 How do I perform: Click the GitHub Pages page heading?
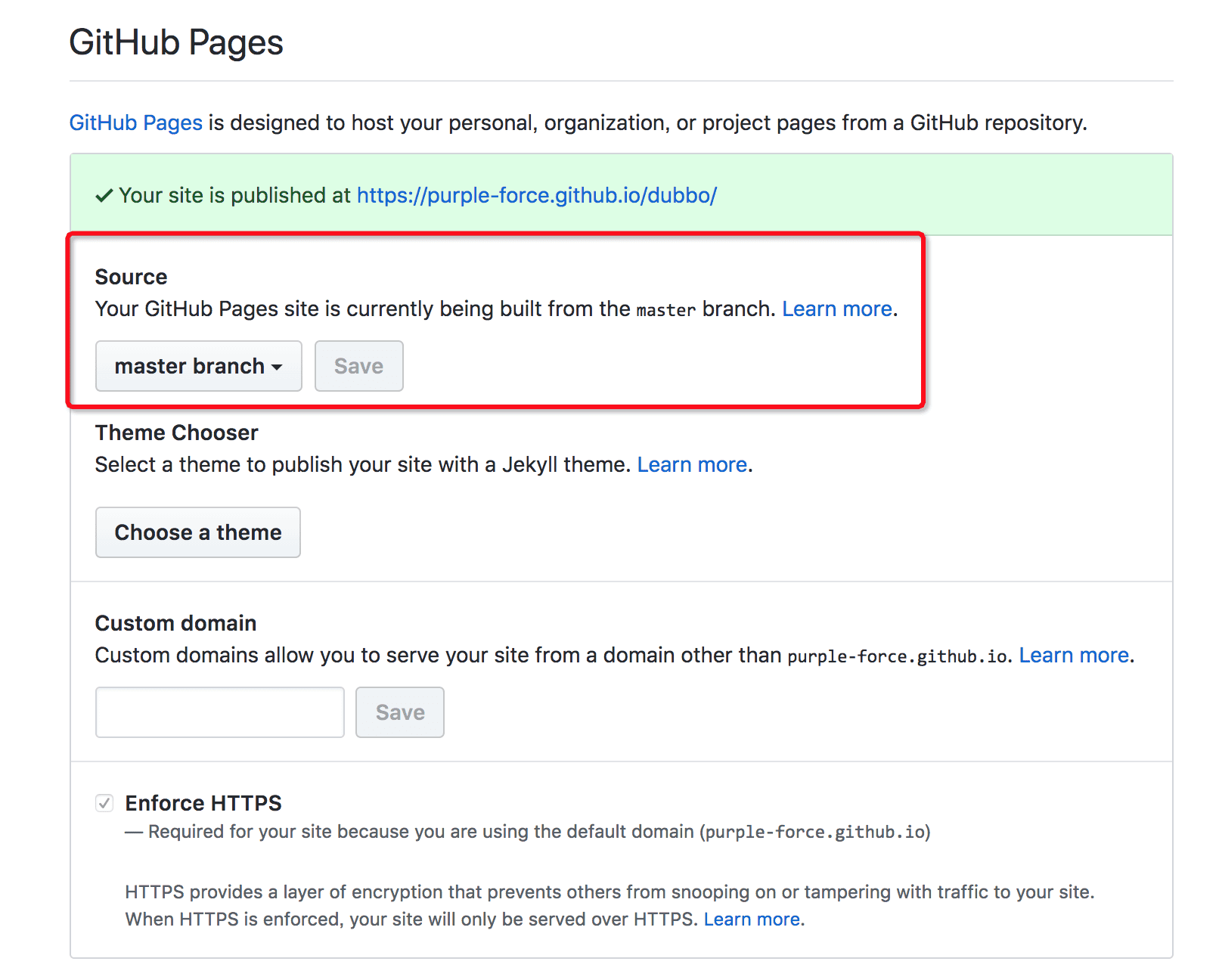pyautogui.click(x=176, y=42)
